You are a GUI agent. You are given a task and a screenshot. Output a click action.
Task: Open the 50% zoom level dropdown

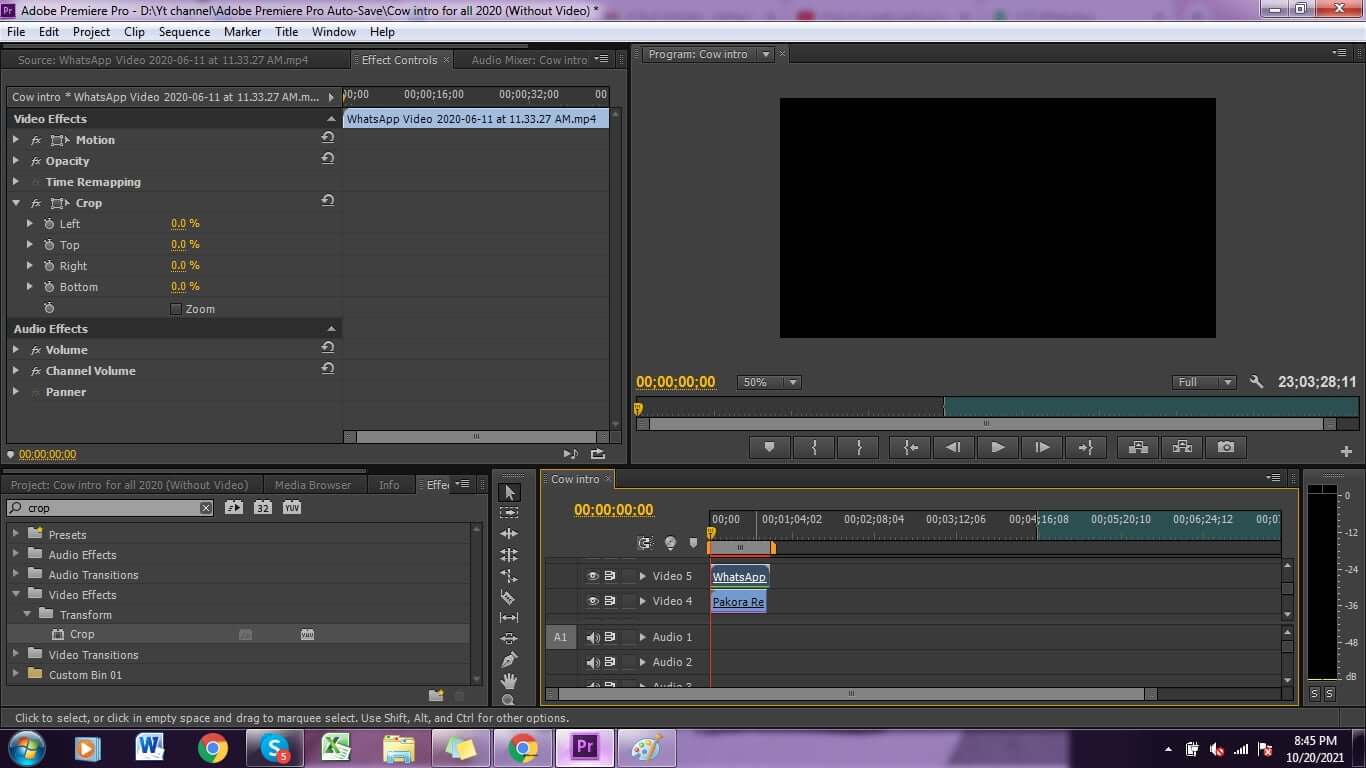click(769, 382)
